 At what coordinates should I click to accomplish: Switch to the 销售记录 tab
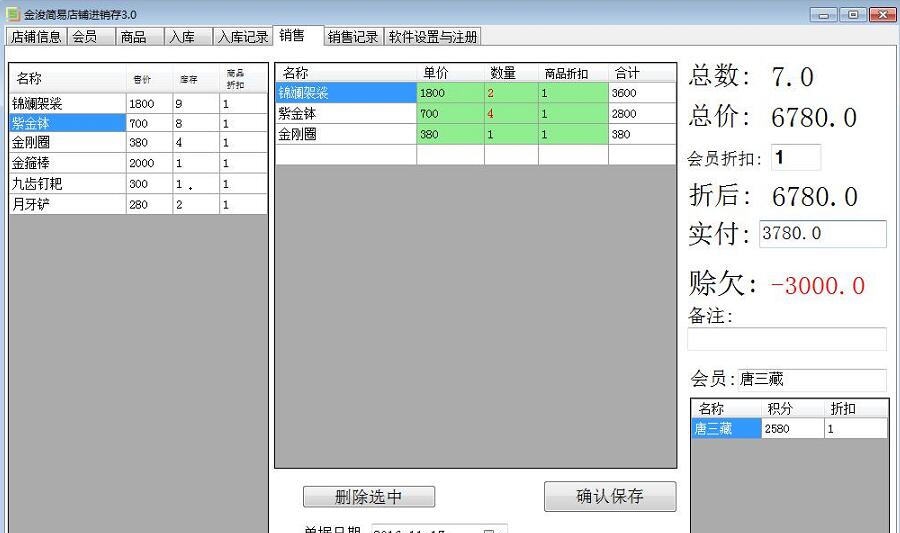[x=353, y=37]
